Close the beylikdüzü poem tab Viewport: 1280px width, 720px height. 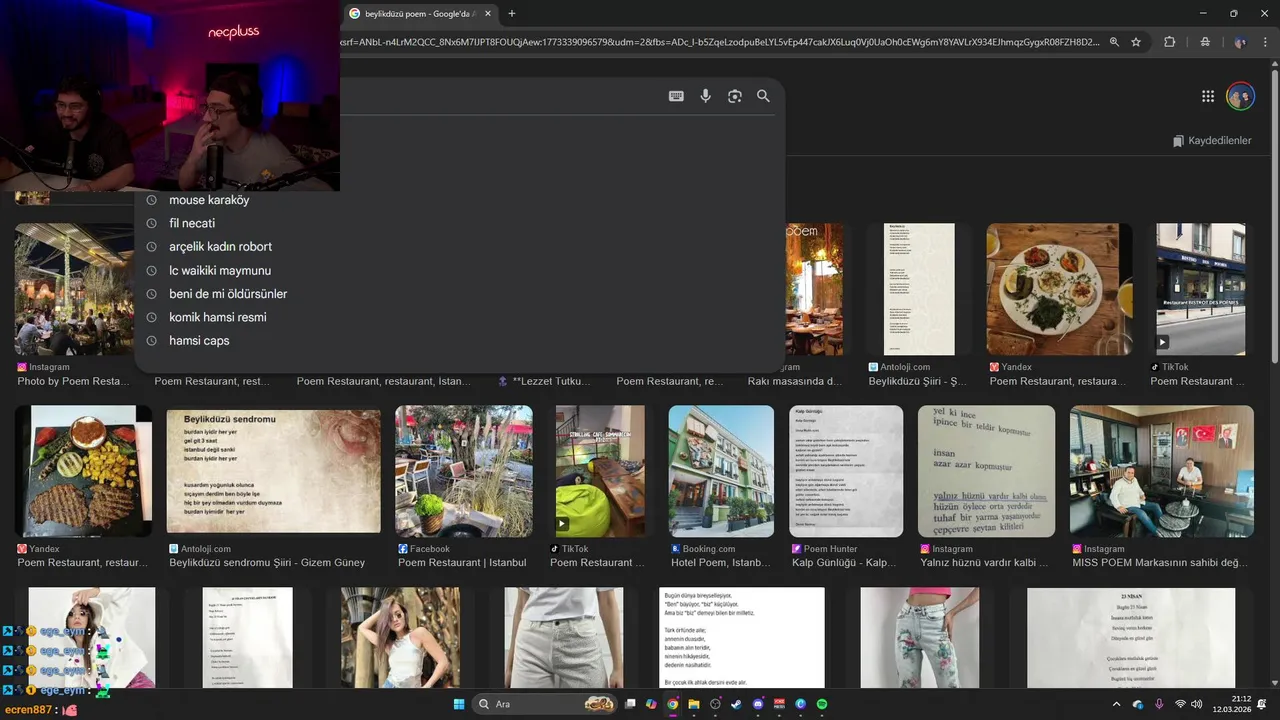coord(487,13)
